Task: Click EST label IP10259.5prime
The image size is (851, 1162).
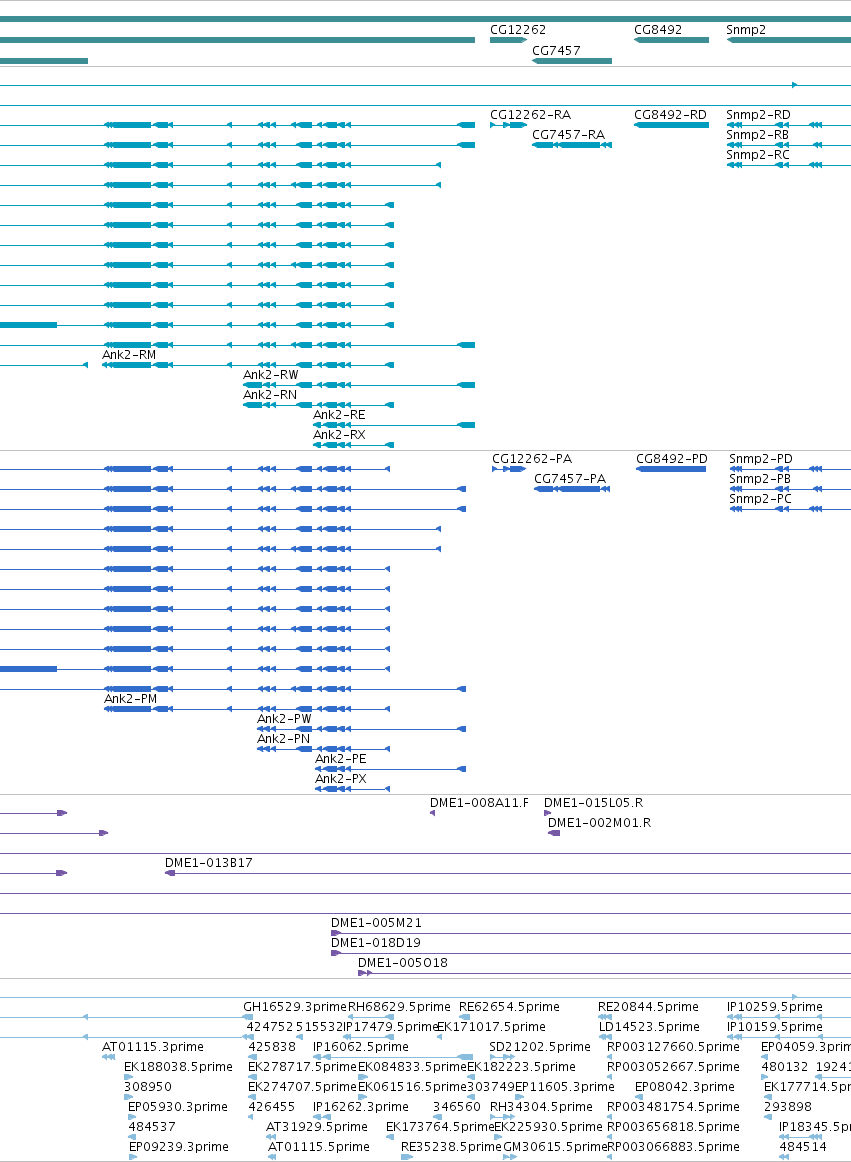Action: [775, 1006]
